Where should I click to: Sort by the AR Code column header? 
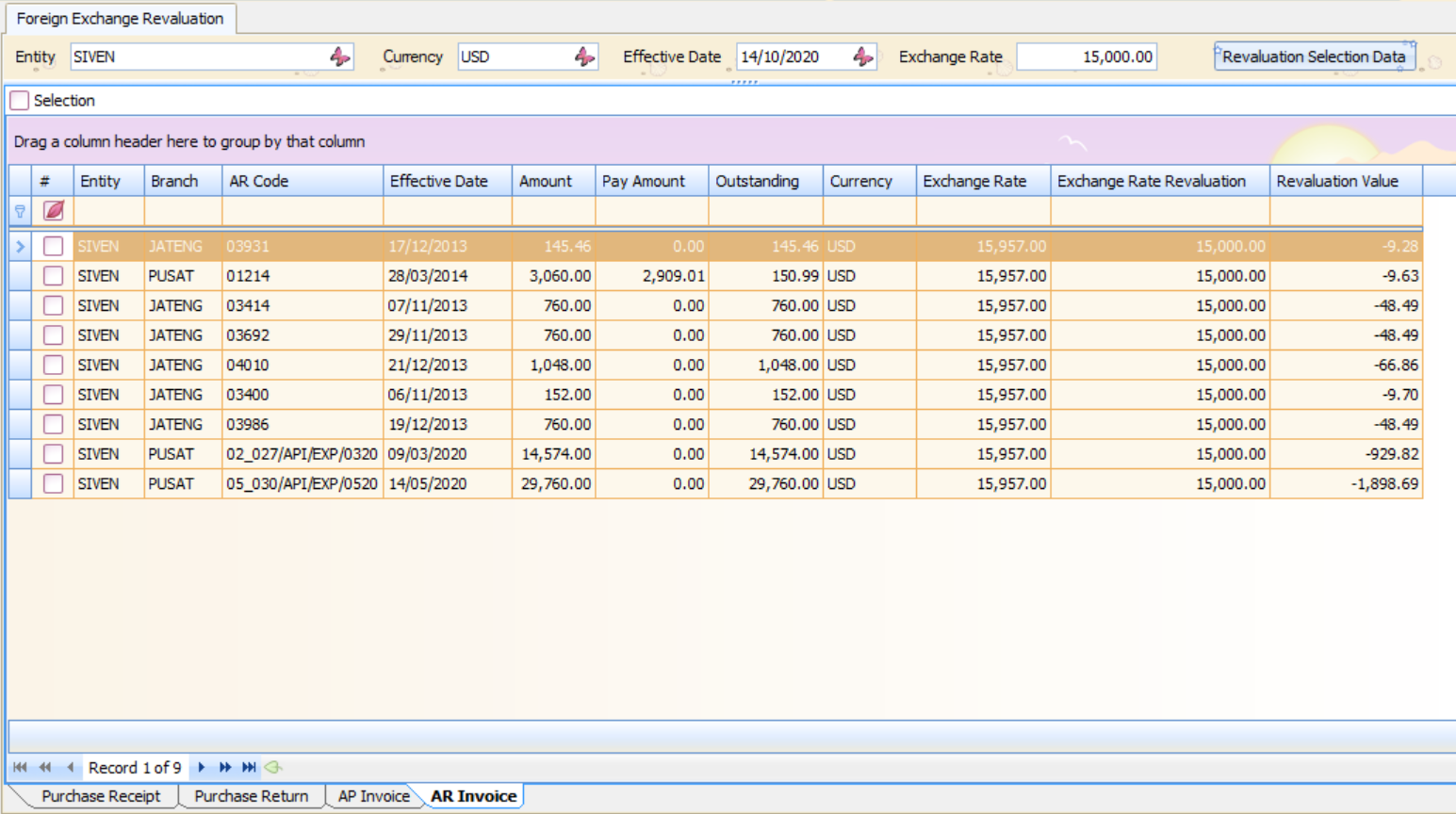[303, 181]
